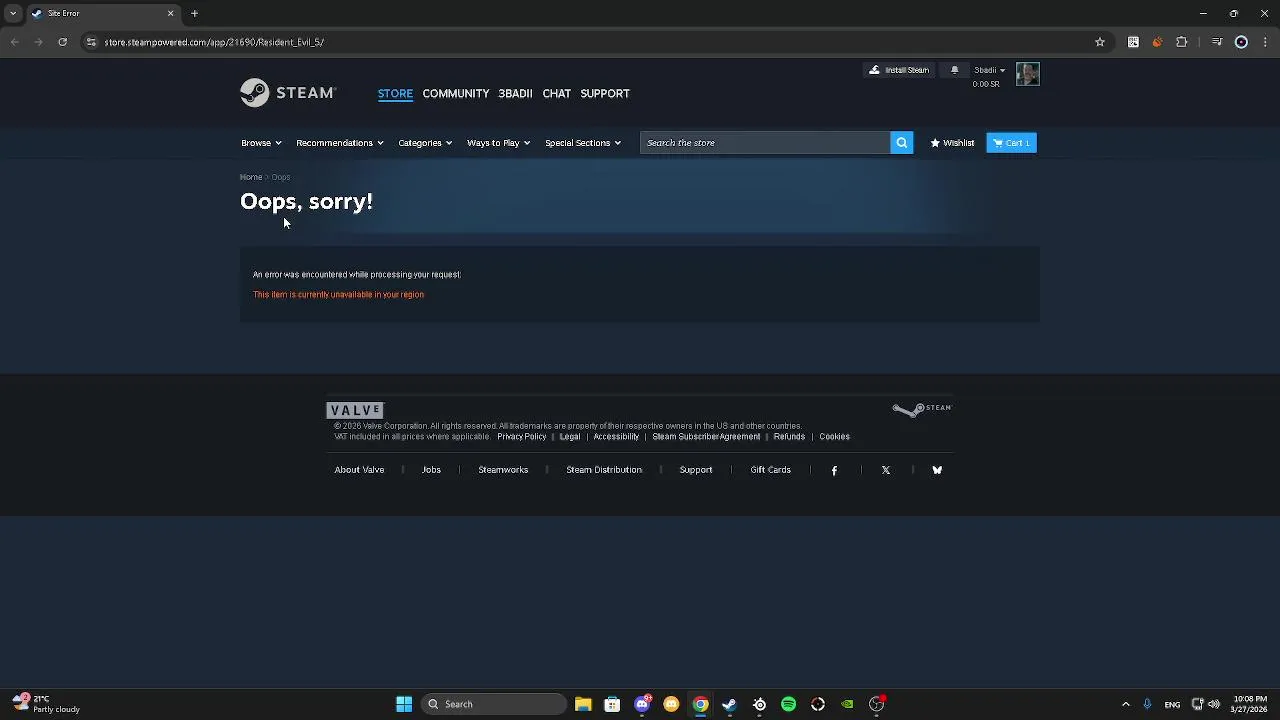Open the Cart button
The image size is (1280, 720).
pyautogui.click(x=1011, y=143)
